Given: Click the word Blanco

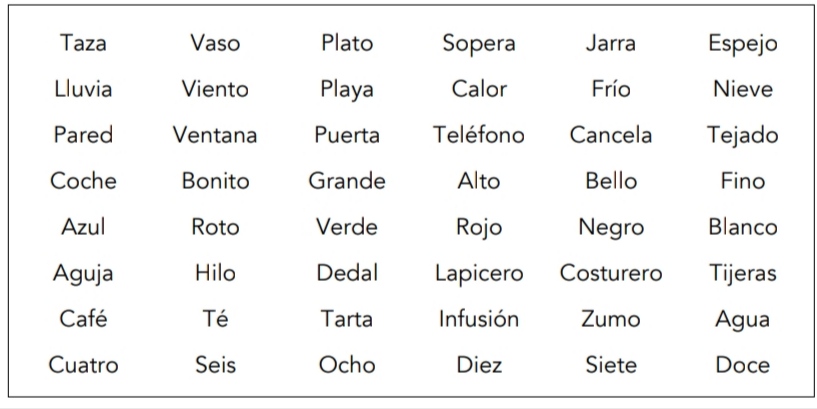Looking at the screenshot, I should (742, 227).
